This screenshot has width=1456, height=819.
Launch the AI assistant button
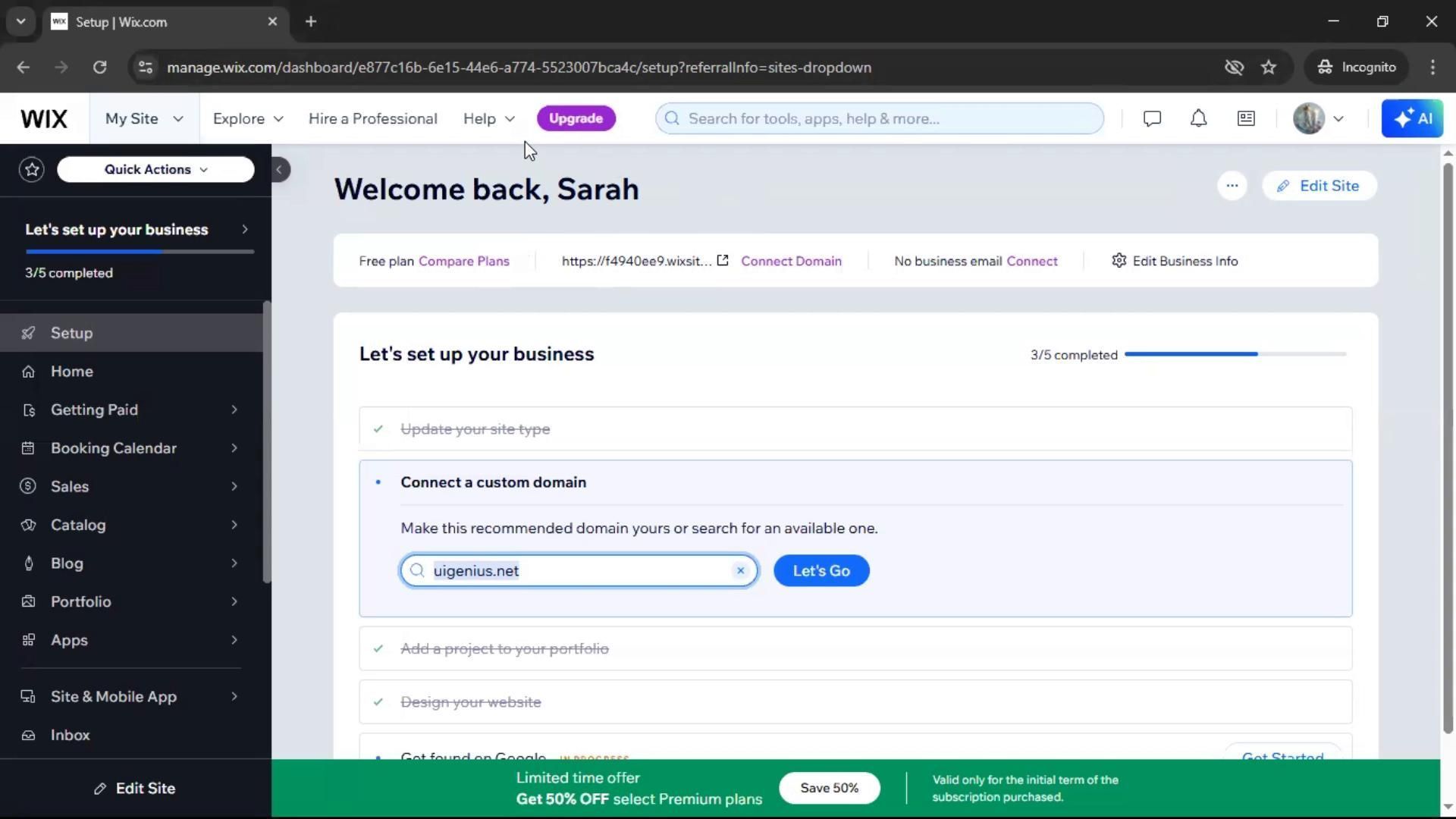[1411, 118]
